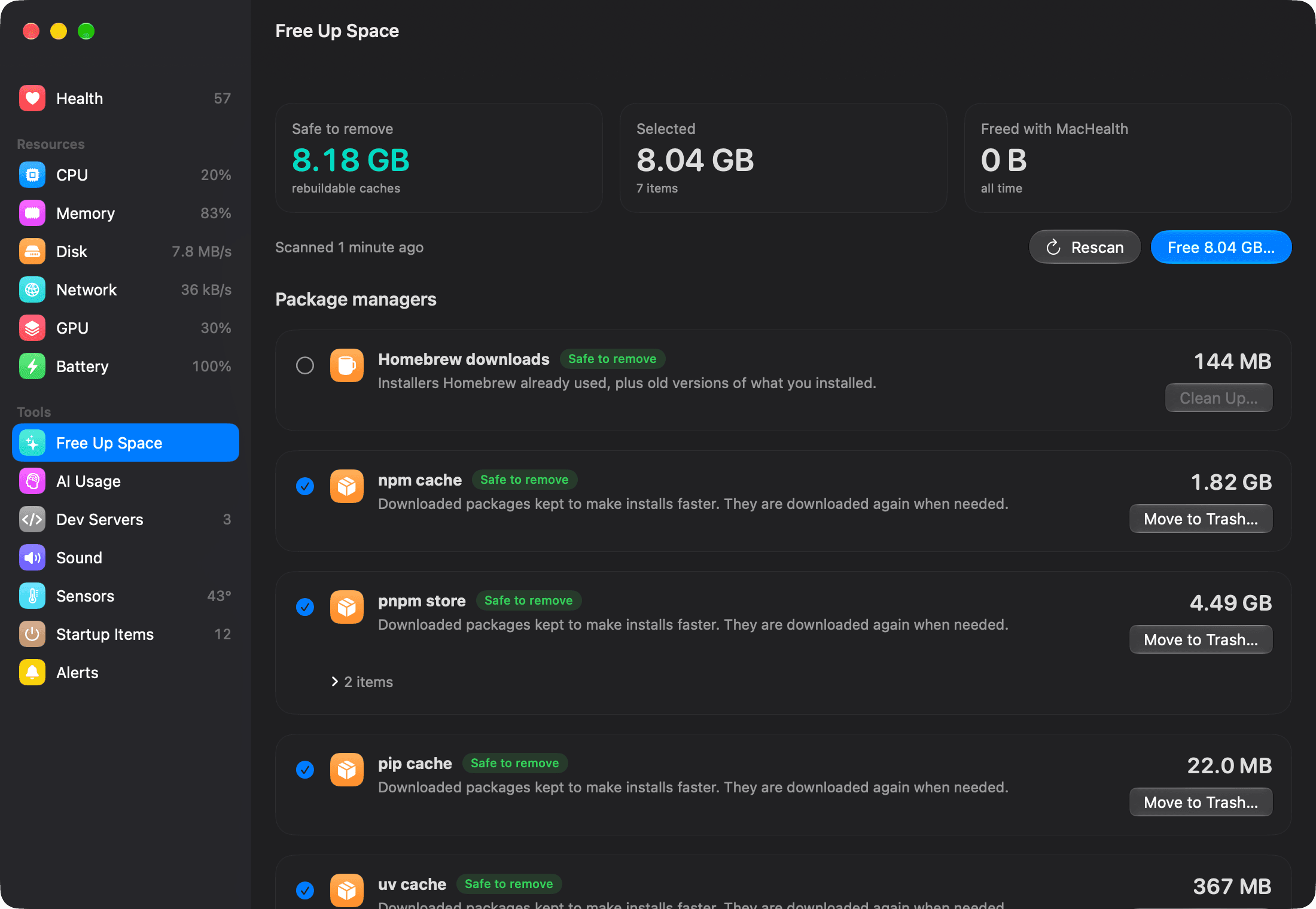Click the Homebrew downloads mug icon
Screen dimensions: 1316x909
click(x=347, y=365)
